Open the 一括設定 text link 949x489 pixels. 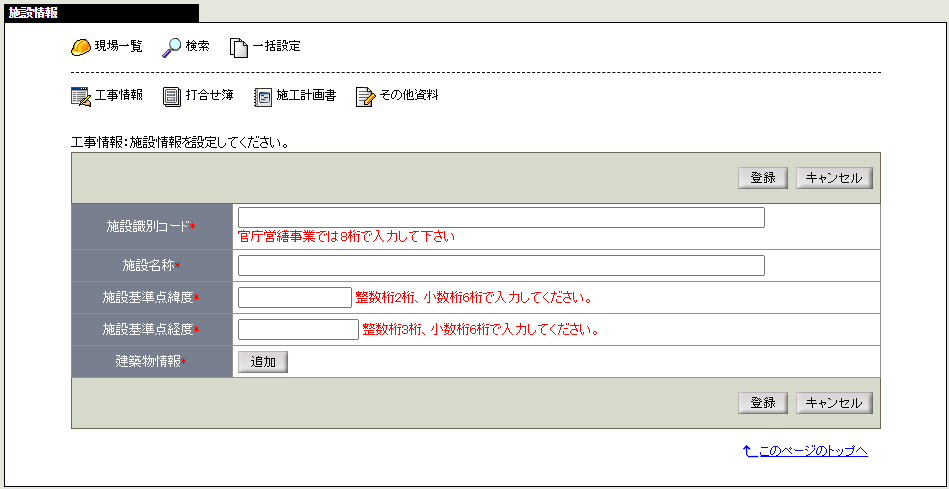click(x=276, y=46)
